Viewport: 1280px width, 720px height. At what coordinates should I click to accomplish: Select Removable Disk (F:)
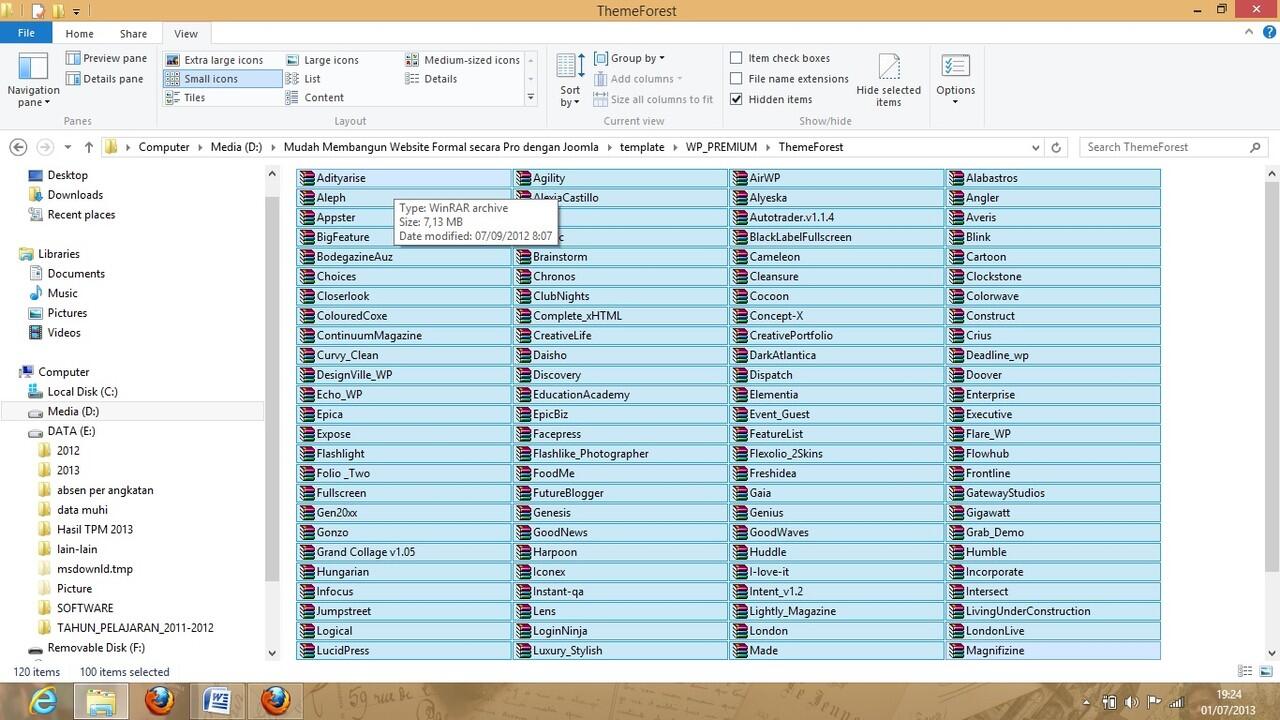tap(96, 648)
